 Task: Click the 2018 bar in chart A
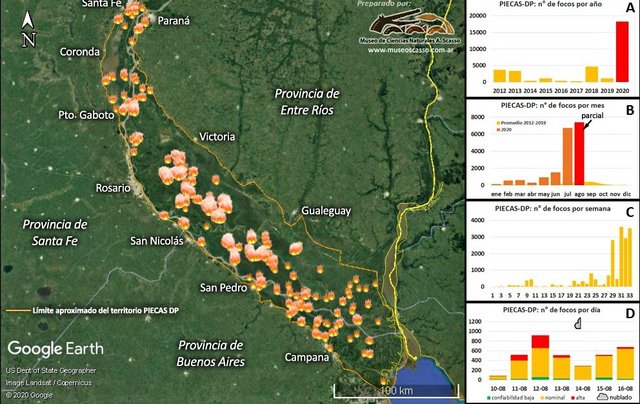[592, 74]
